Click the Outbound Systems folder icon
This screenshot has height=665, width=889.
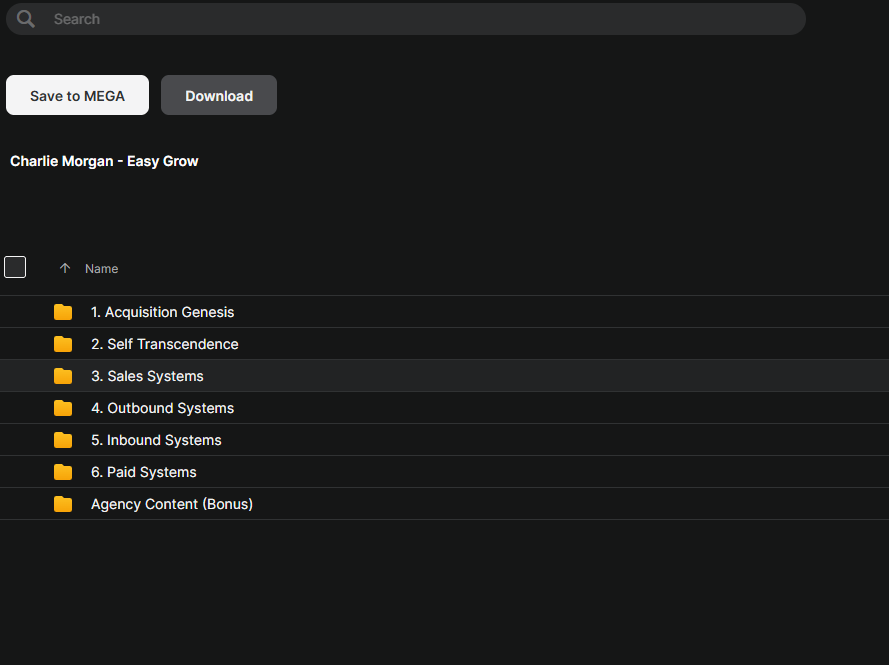(x=63, y=408)
